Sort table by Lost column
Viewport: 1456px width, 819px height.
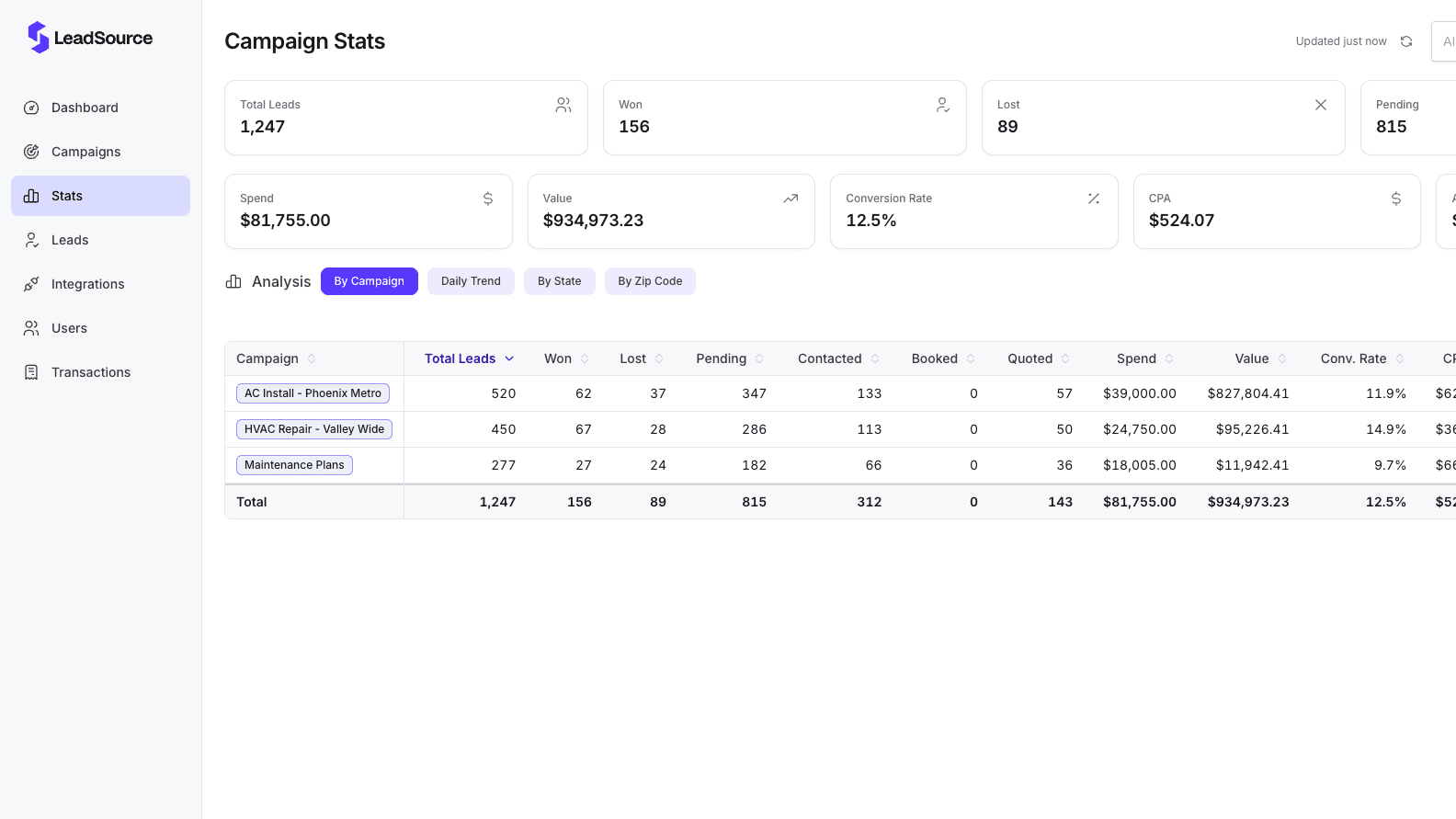(642, 358)
